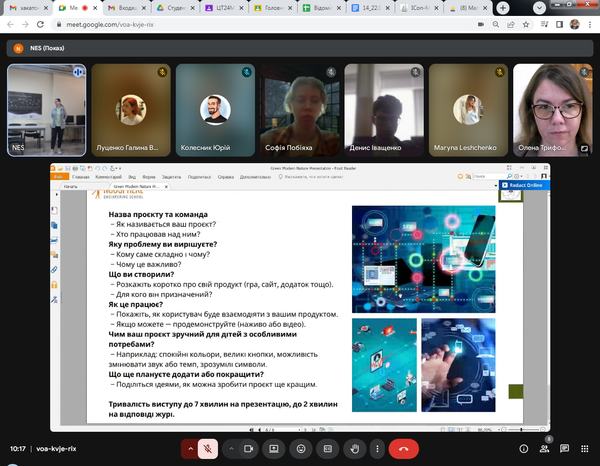
Task: Expand camera video settings arrow
Action: 229,449
